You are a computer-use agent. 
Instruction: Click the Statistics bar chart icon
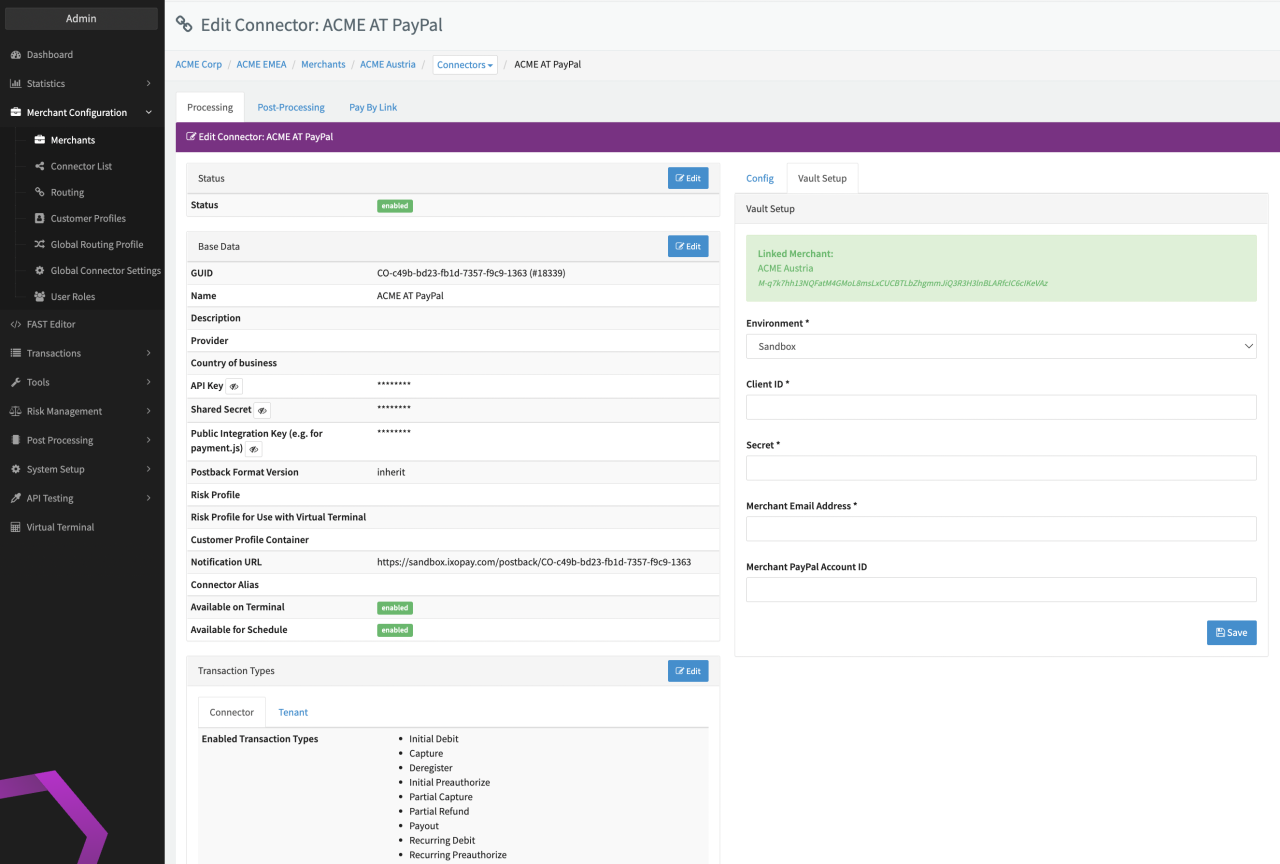click(16, 84)
